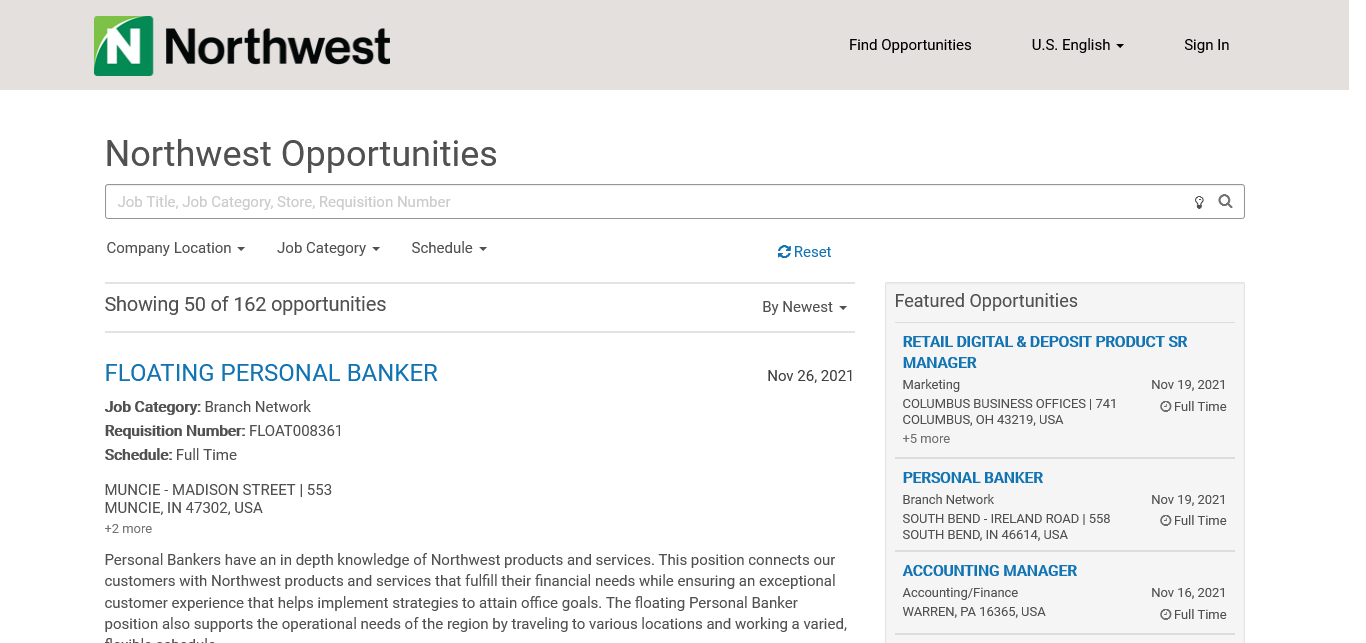1366x643 pixels.
Task: Focus the job search input field
Action: 640,202
